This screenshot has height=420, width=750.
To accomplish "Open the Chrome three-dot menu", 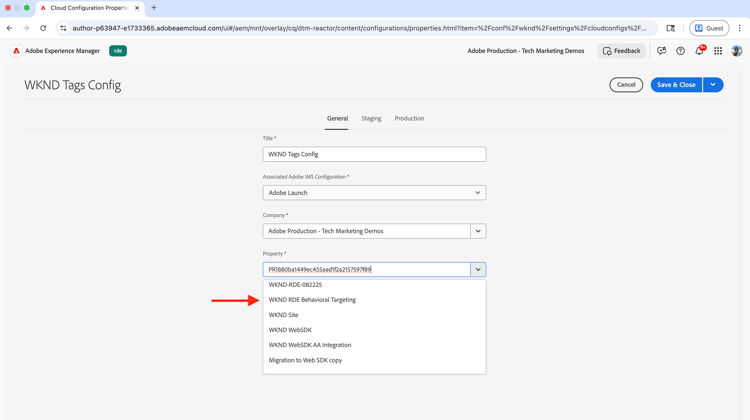I will click(x=739, y=28).
